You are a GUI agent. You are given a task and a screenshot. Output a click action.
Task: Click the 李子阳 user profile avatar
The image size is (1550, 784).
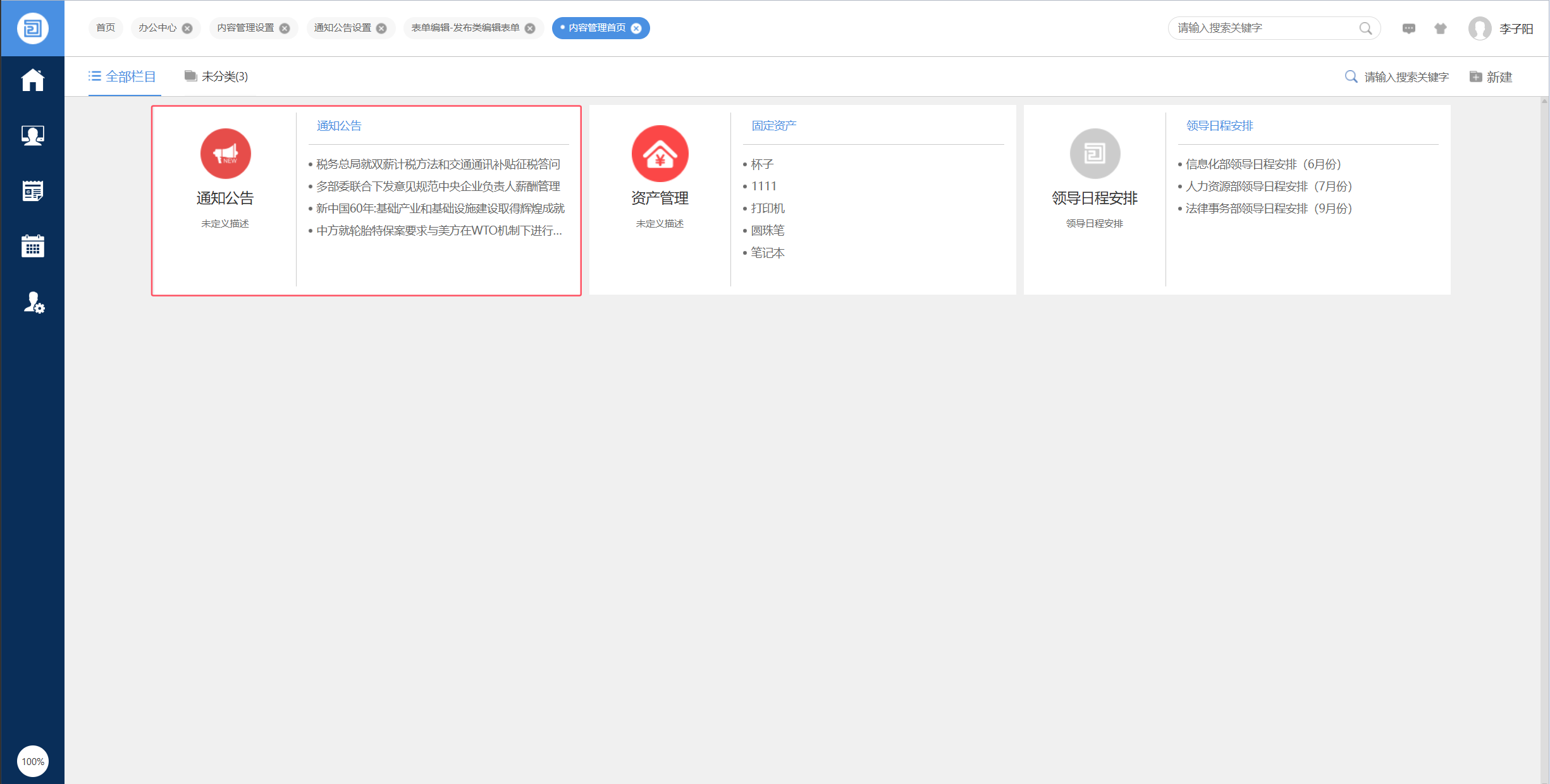coord(1479,28)
